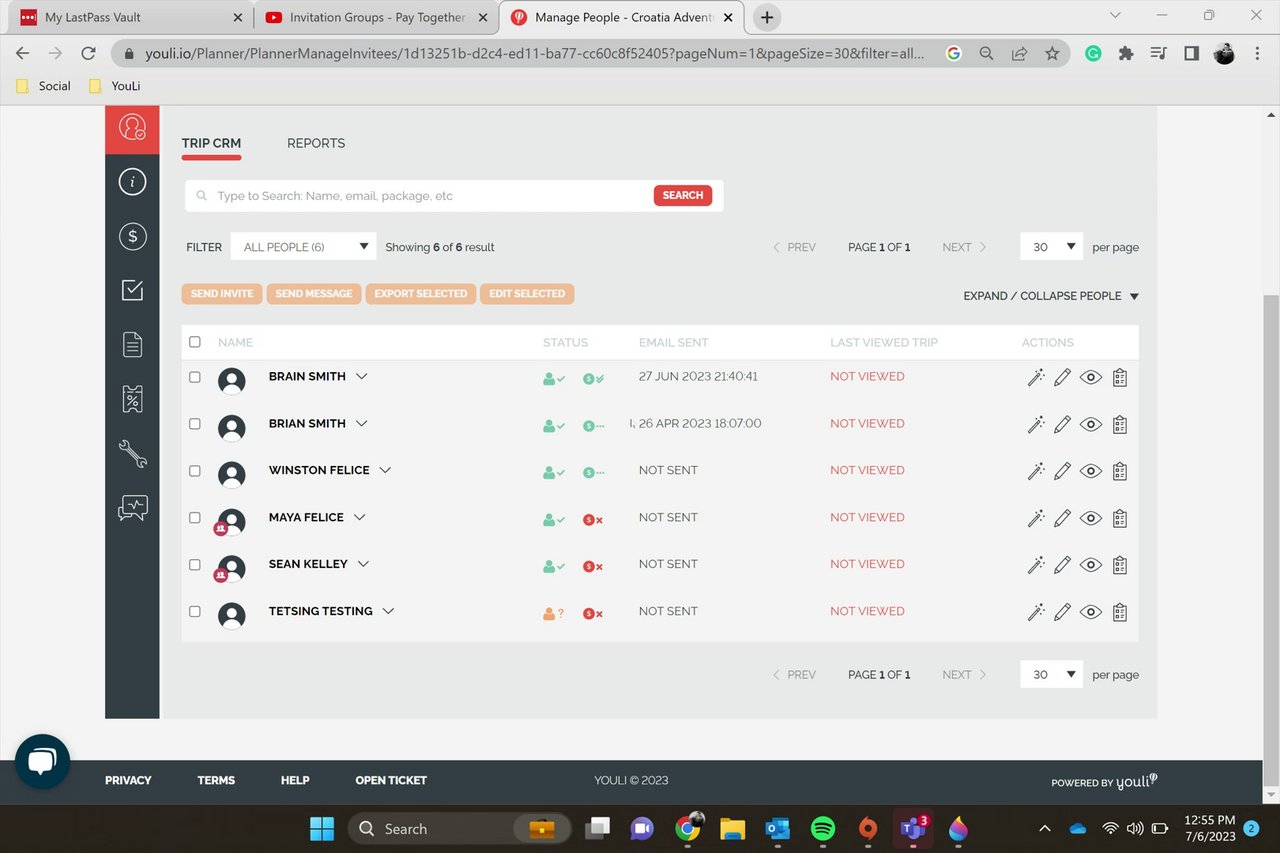The width and height of the screenshot is (1280, 853).
Task: Open File Explorer from the taskbar
Action: [x=733, y=828]
